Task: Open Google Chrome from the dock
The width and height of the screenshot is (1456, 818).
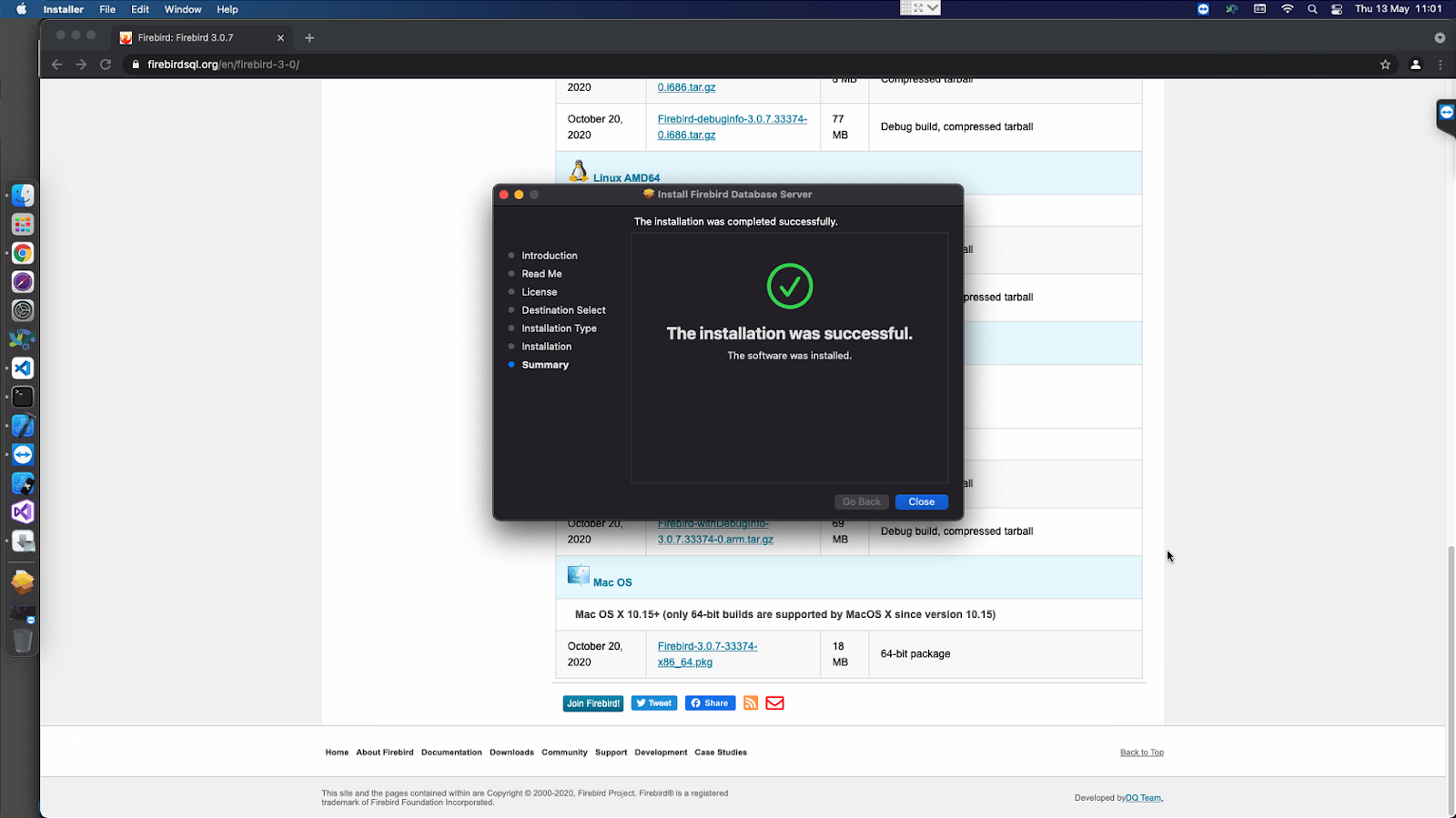Action: click(x=23, y=253)
